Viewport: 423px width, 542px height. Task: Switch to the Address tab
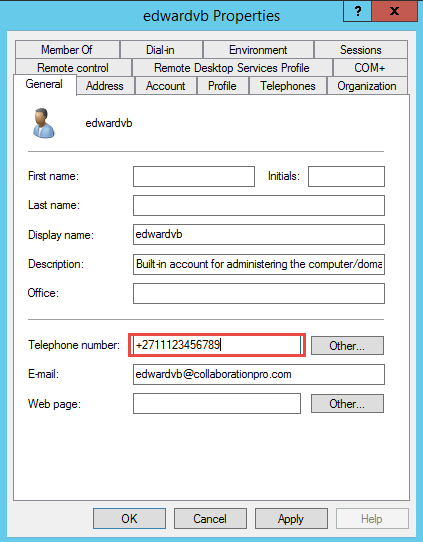(x=105, y=86)
